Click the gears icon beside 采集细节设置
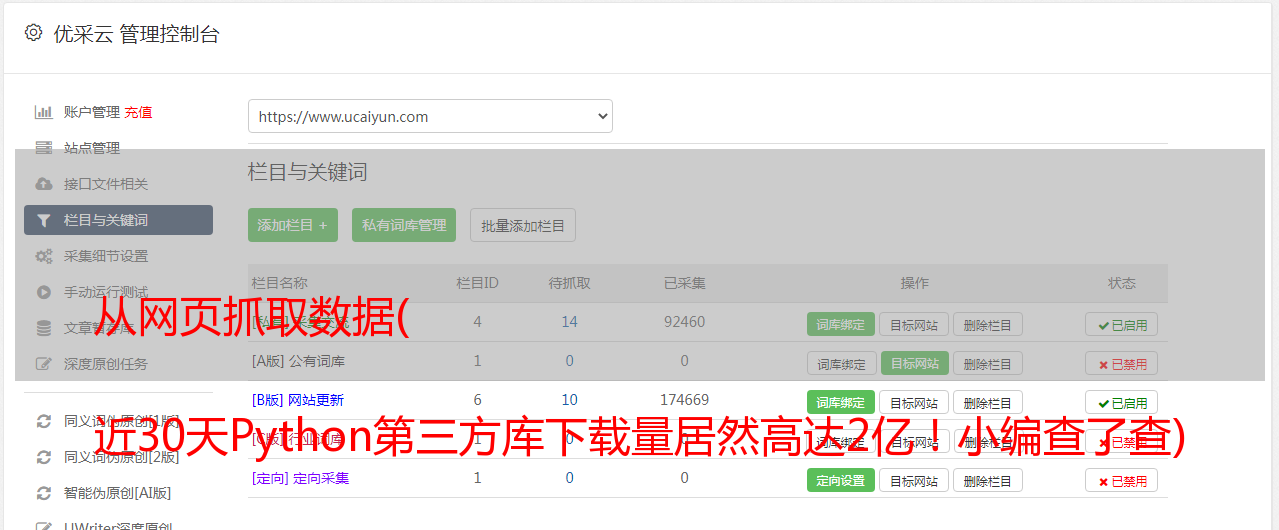Viewport: 1279px width, 530px height. 44,256
